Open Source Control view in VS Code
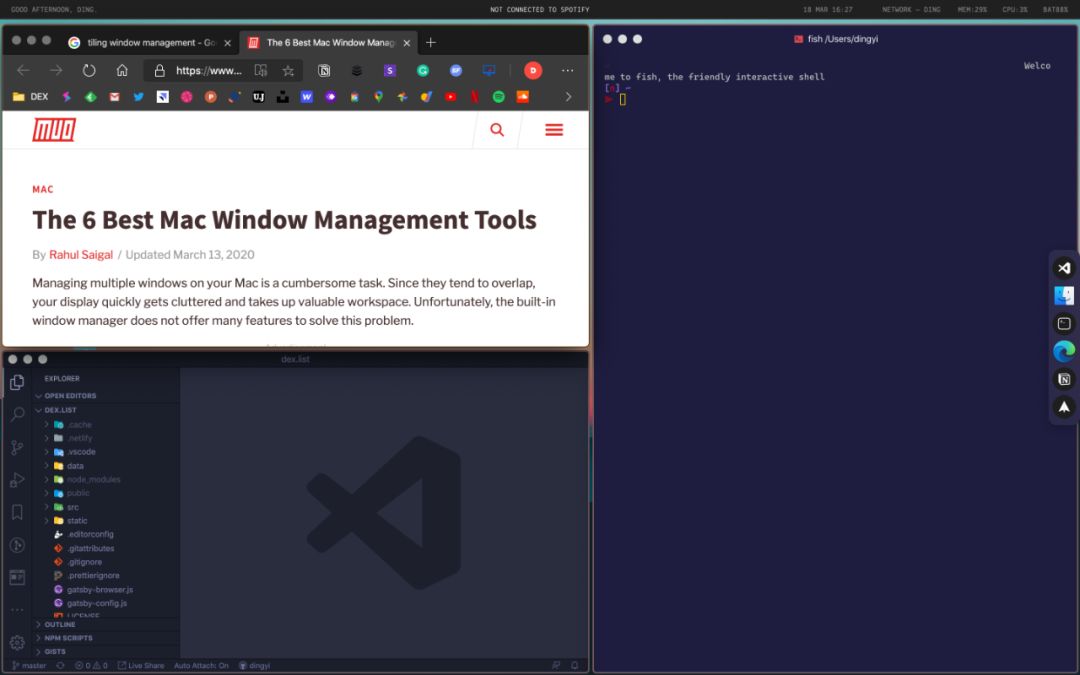 point(17,447)
